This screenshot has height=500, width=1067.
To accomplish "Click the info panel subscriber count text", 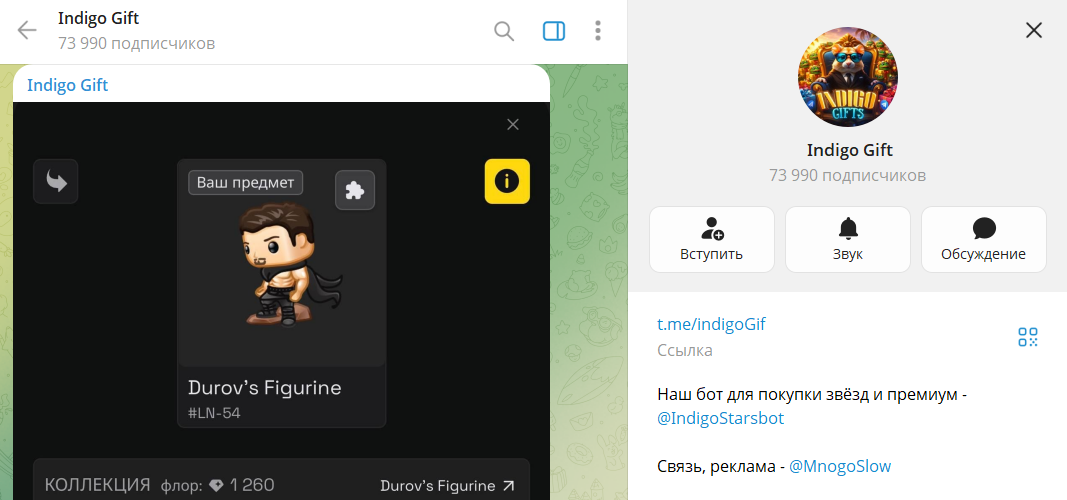I will point(847,176).
